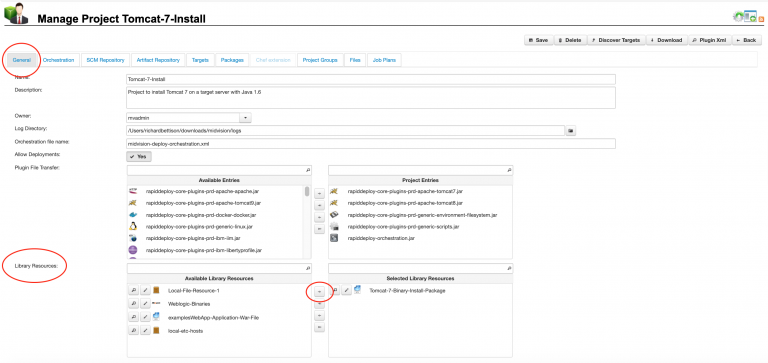Click the icon beside rapiddeploy-orchestration.jar
The image size is (768, 363).
click(335, 238)
